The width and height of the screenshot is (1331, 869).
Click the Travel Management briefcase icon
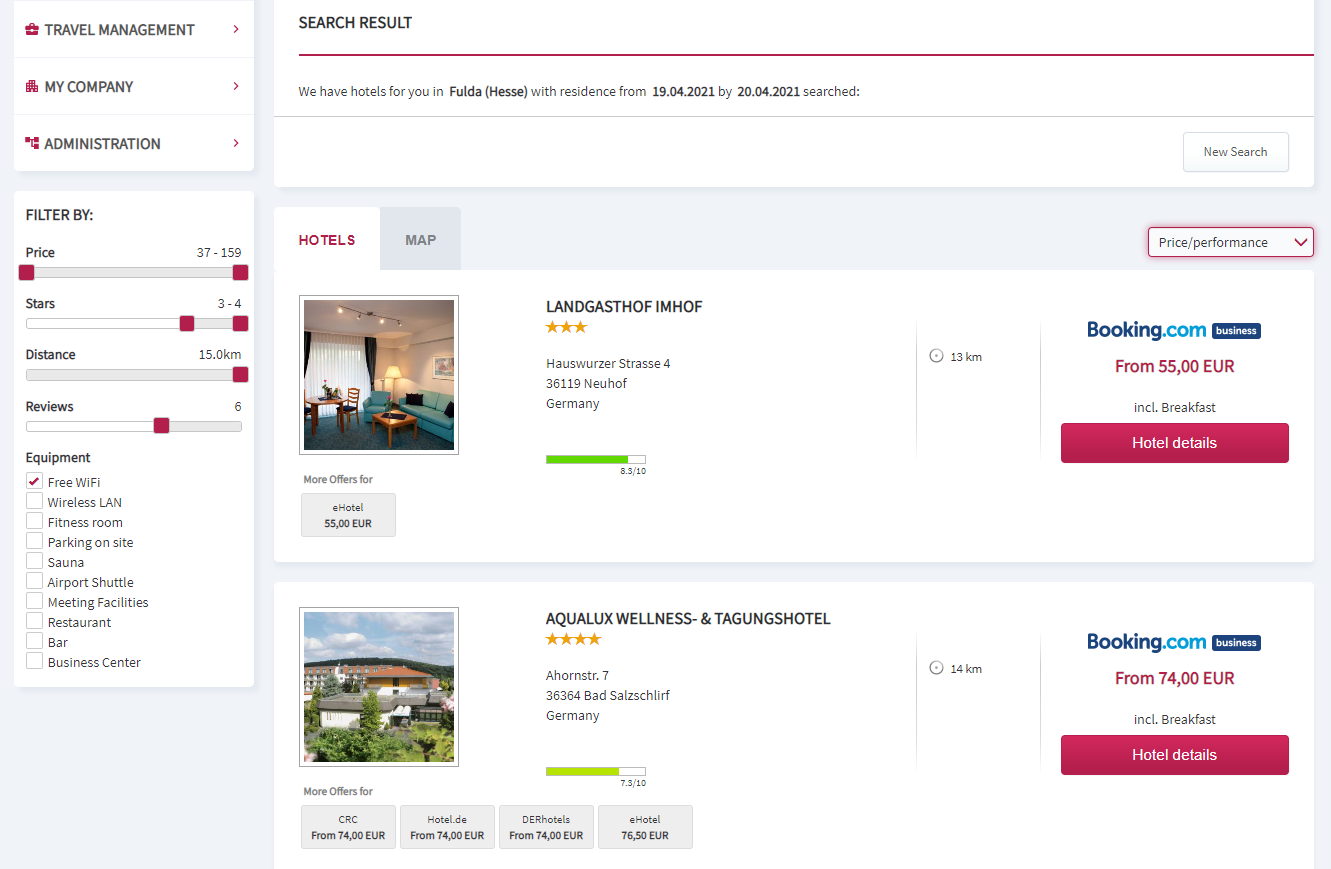[x=32, y=30]
